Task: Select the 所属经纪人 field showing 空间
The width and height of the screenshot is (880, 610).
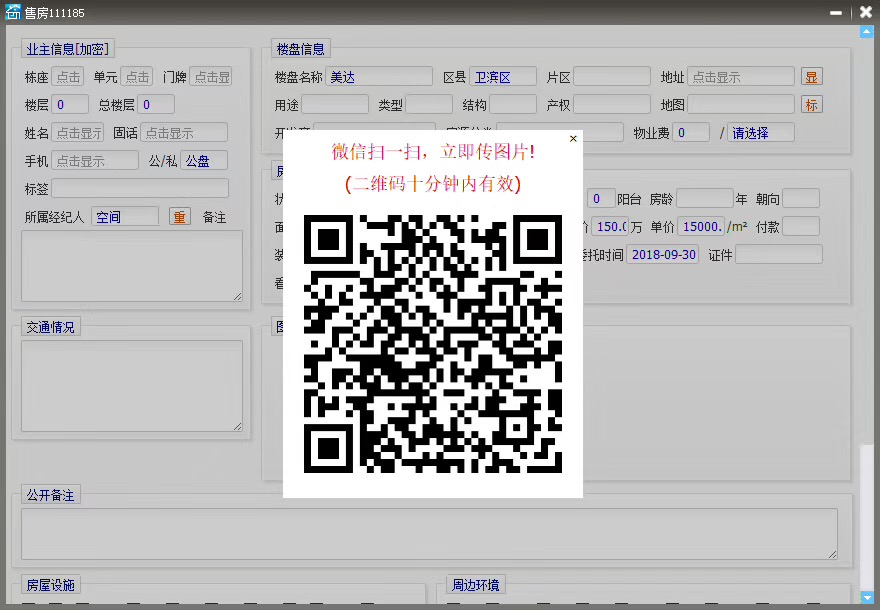Action: [x=125, y=217]
